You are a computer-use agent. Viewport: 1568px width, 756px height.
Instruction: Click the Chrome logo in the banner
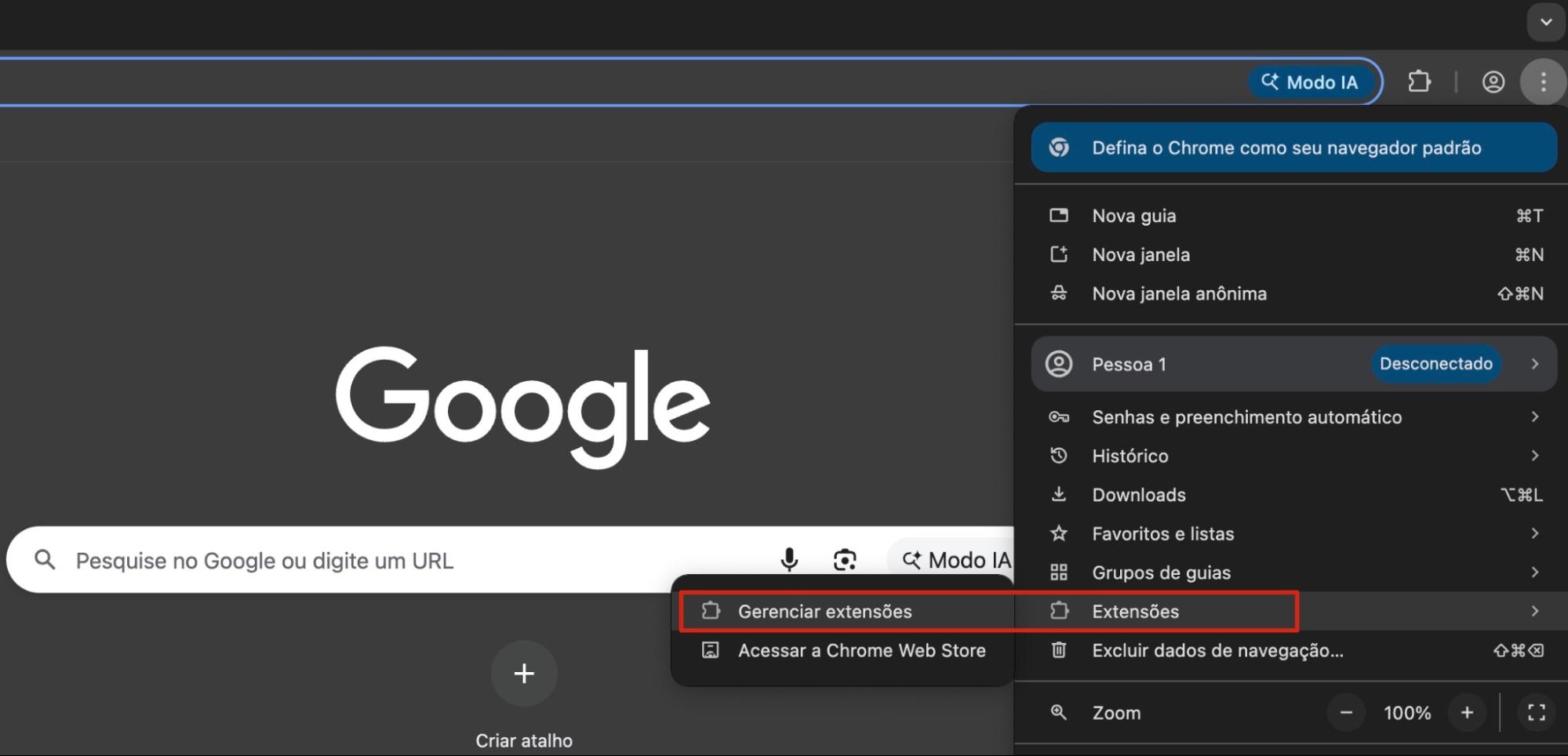(1060, 147)
